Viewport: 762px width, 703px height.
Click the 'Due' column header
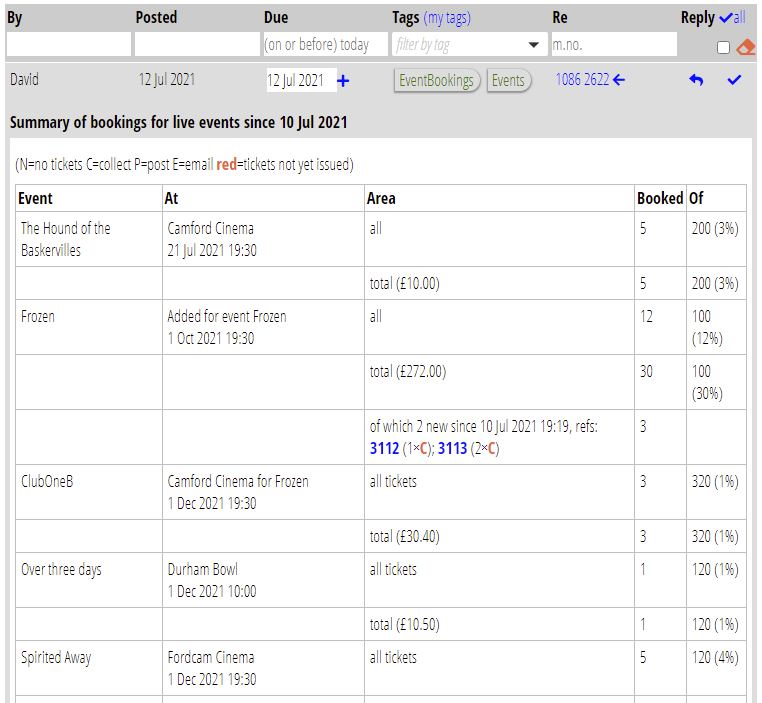coord(276,17)
